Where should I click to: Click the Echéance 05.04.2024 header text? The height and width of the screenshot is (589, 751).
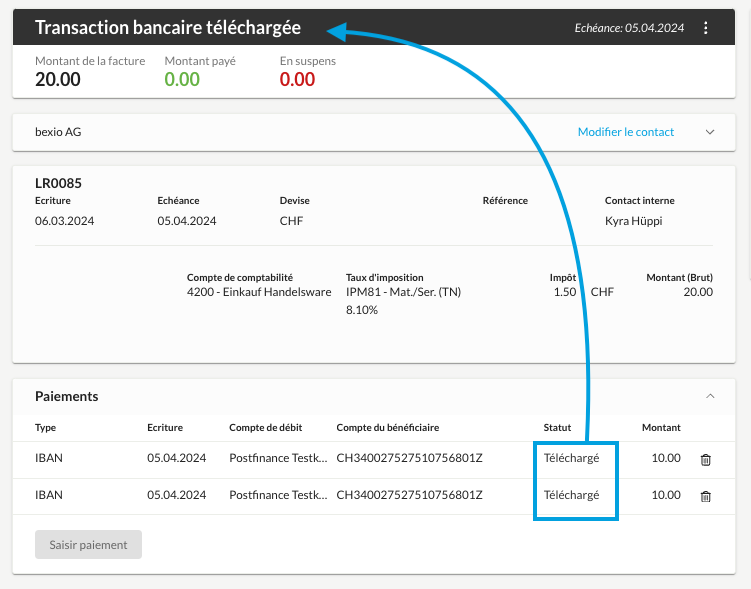(x=629, y=28)
